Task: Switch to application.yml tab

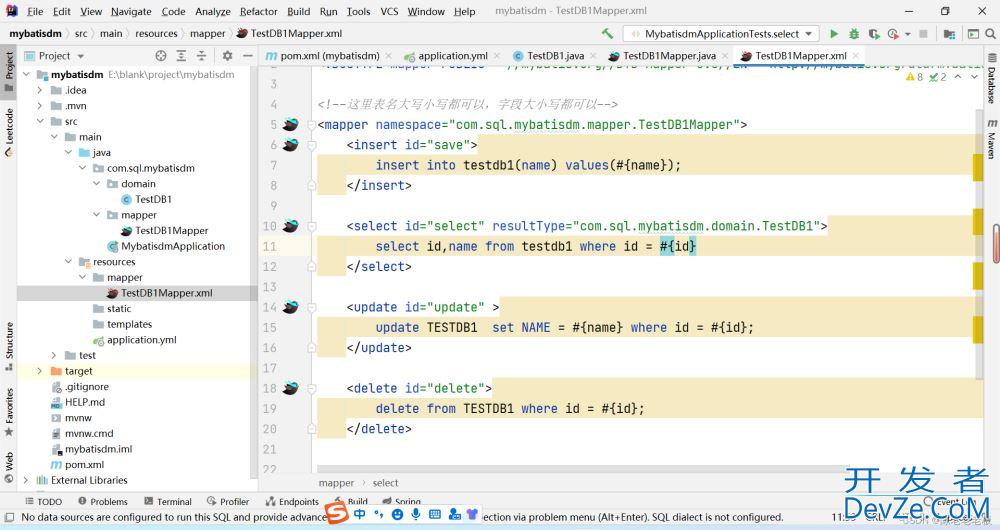Action: pyautogui.click(x=452, y=56)
